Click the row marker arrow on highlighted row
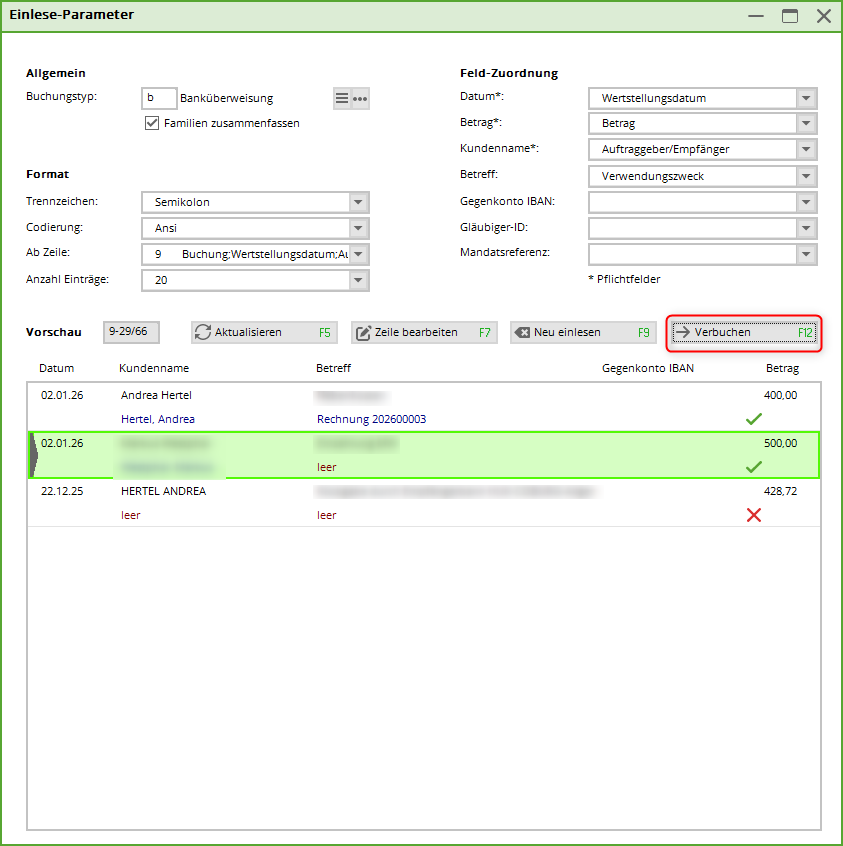The width and height of the screenshot is (843, 846). tap(34, 455)
